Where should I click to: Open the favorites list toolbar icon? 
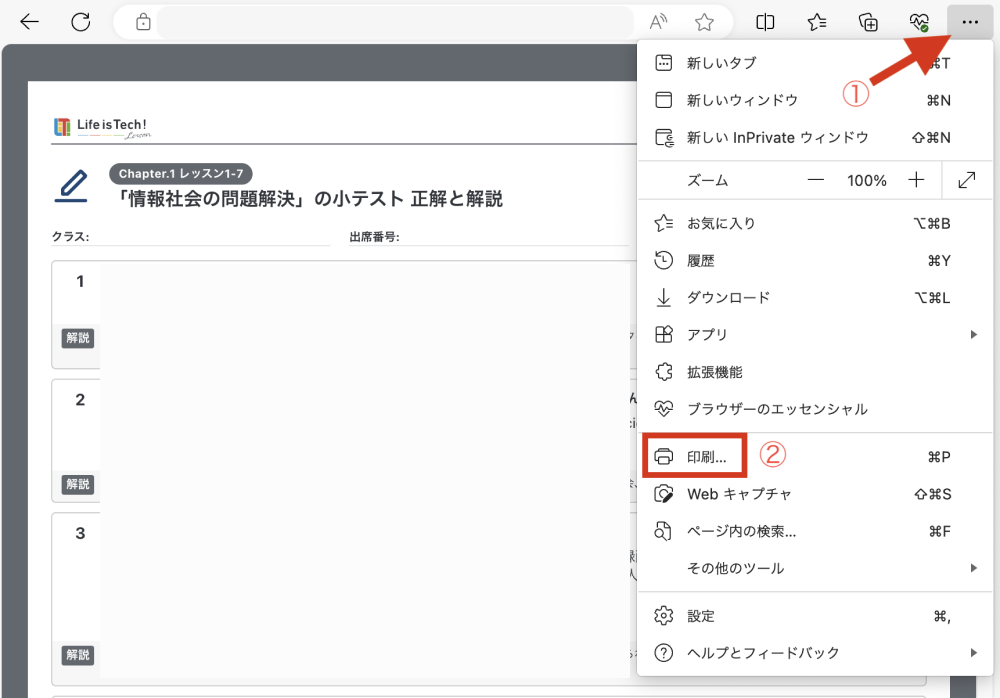click(817, 22)
